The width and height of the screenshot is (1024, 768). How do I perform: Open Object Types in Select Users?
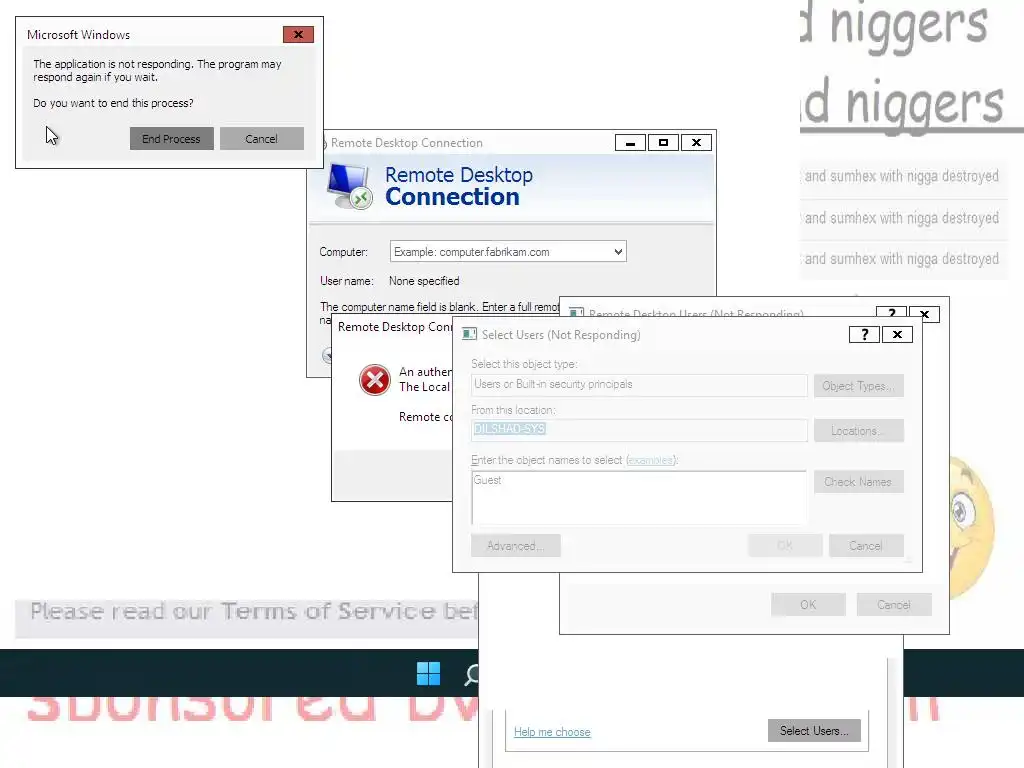(x=859, y=385)
